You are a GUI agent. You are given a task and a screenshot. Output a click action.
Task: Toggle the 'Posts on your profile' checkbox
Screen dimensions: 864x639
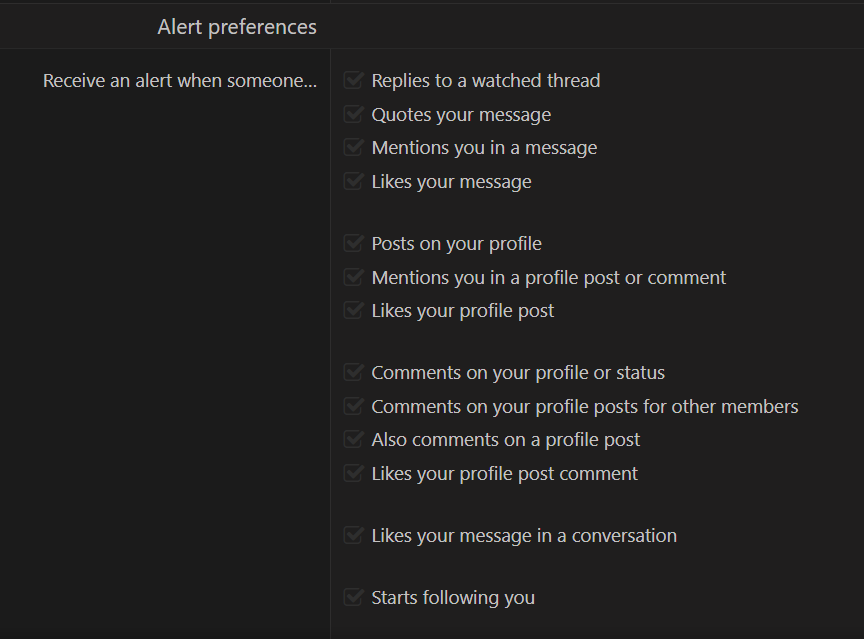click(x=353, y=243)
